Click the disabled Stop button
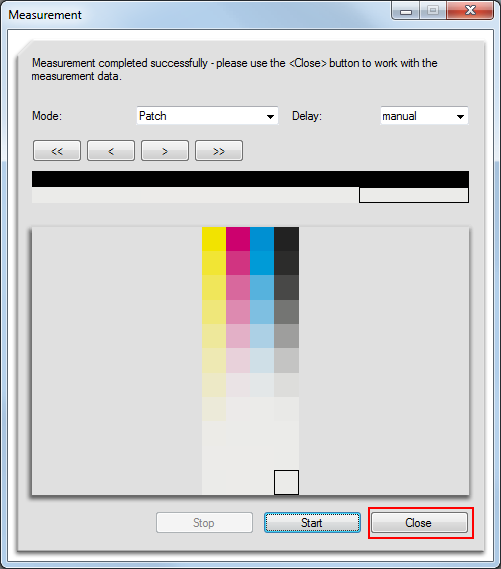 pyautogui.click(x=204, y=523)
